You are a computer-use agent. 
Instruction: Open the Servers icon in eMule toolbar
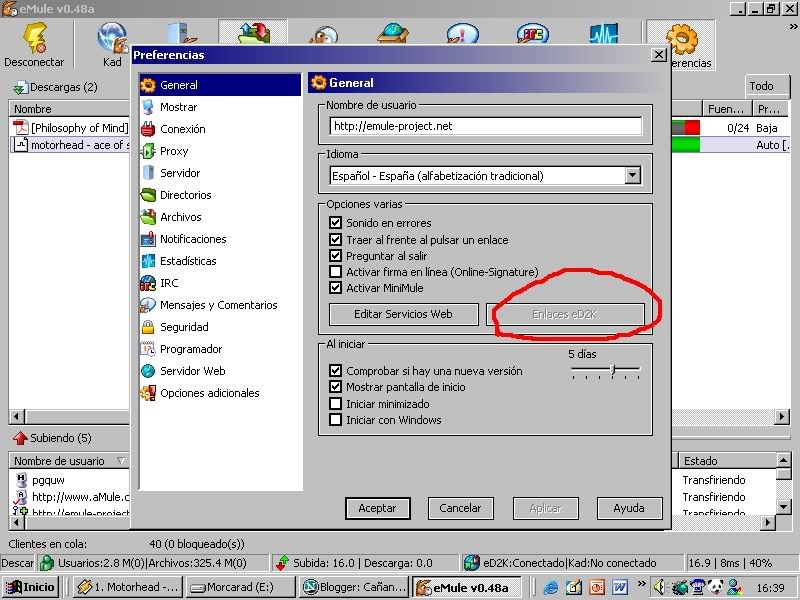[x=182, y=33]
